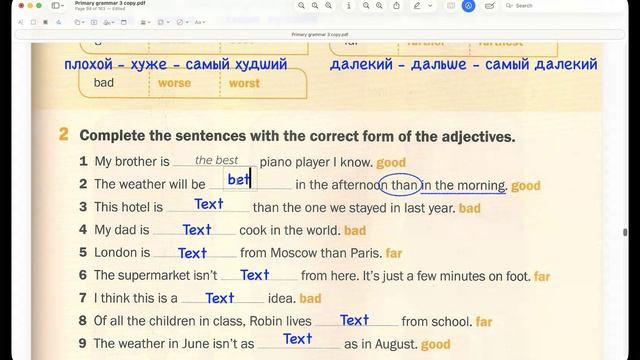Select the Text annotation in sentence 5
The height and width of the screenshot is (360, 640).
click(192, 253)
